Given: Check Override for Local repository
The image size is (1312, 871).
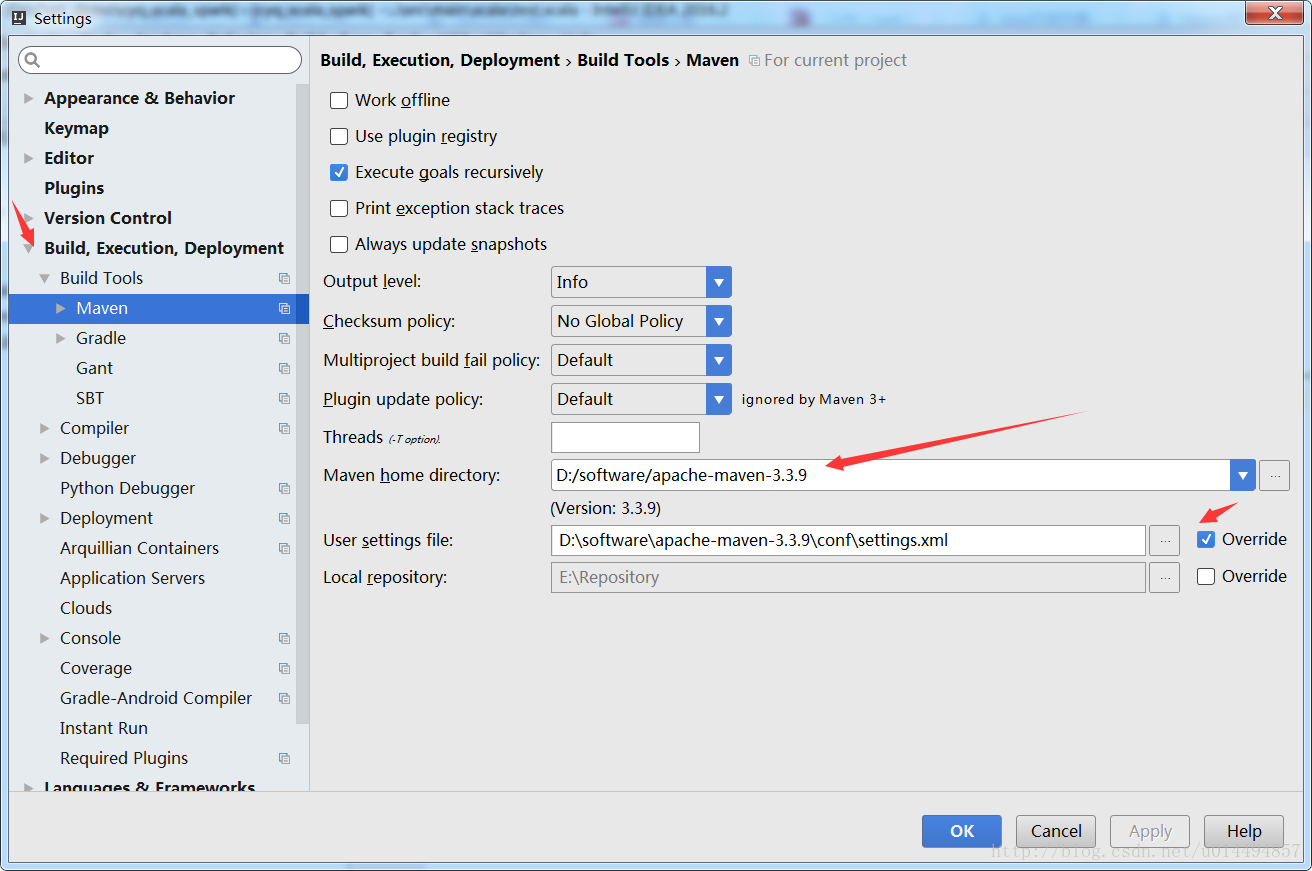Looking at the screenshot, I should click(1206, 576).
